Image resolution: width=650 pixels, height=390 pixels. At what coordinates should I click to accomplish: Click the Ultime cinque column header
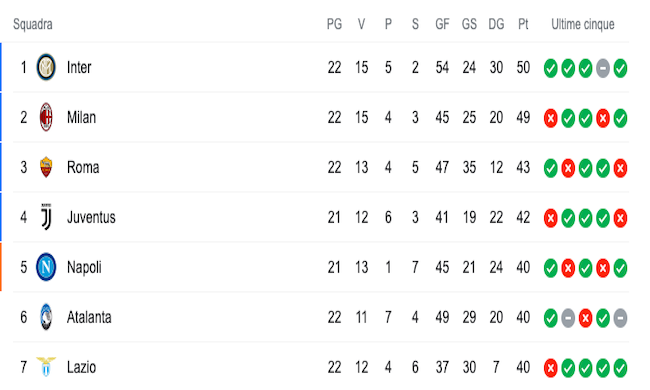click(583, 24)
